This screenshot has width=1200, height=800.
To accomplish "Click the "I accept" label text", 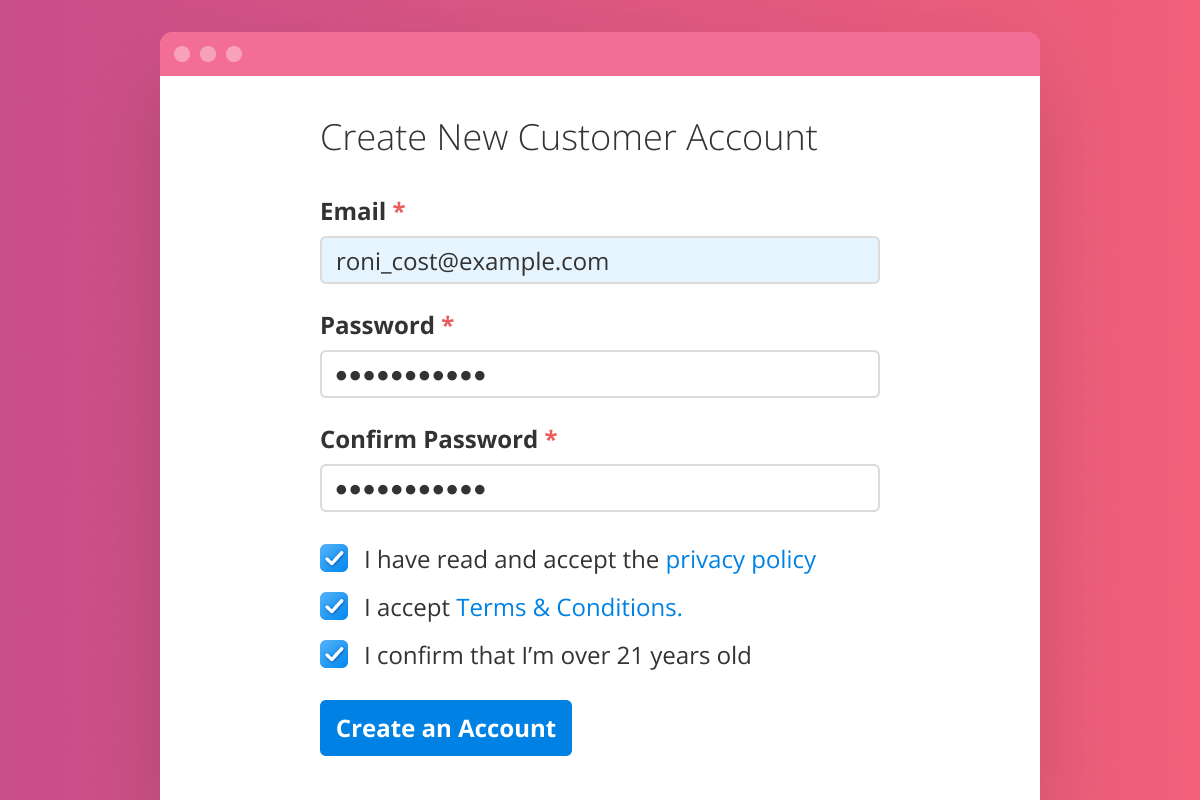I will [x=406, y=608].
